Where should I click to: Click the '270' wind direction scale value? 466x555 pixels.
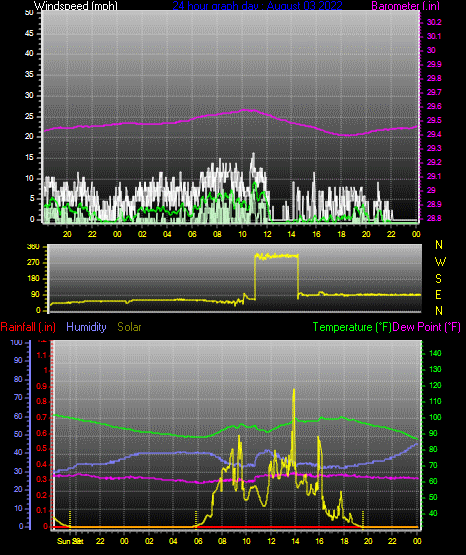point(33,263)
